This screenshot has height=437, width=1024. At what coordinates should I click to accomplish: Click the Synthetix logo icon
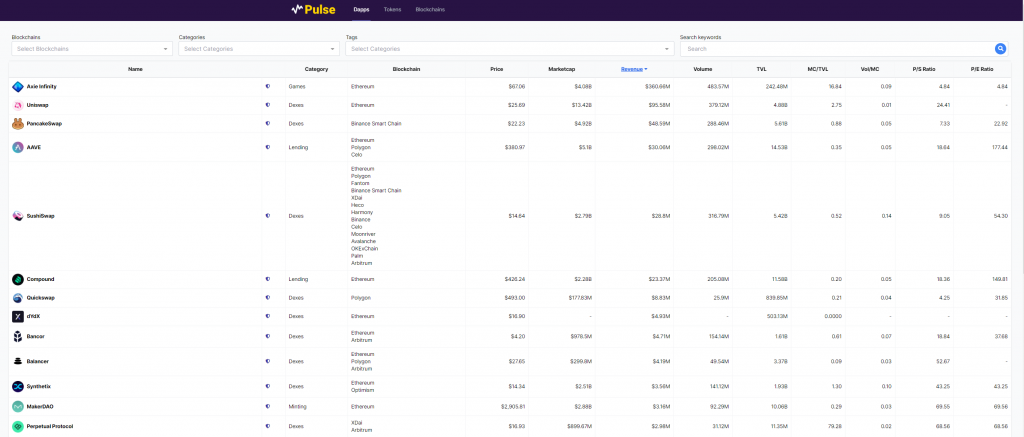coord(18,387)
